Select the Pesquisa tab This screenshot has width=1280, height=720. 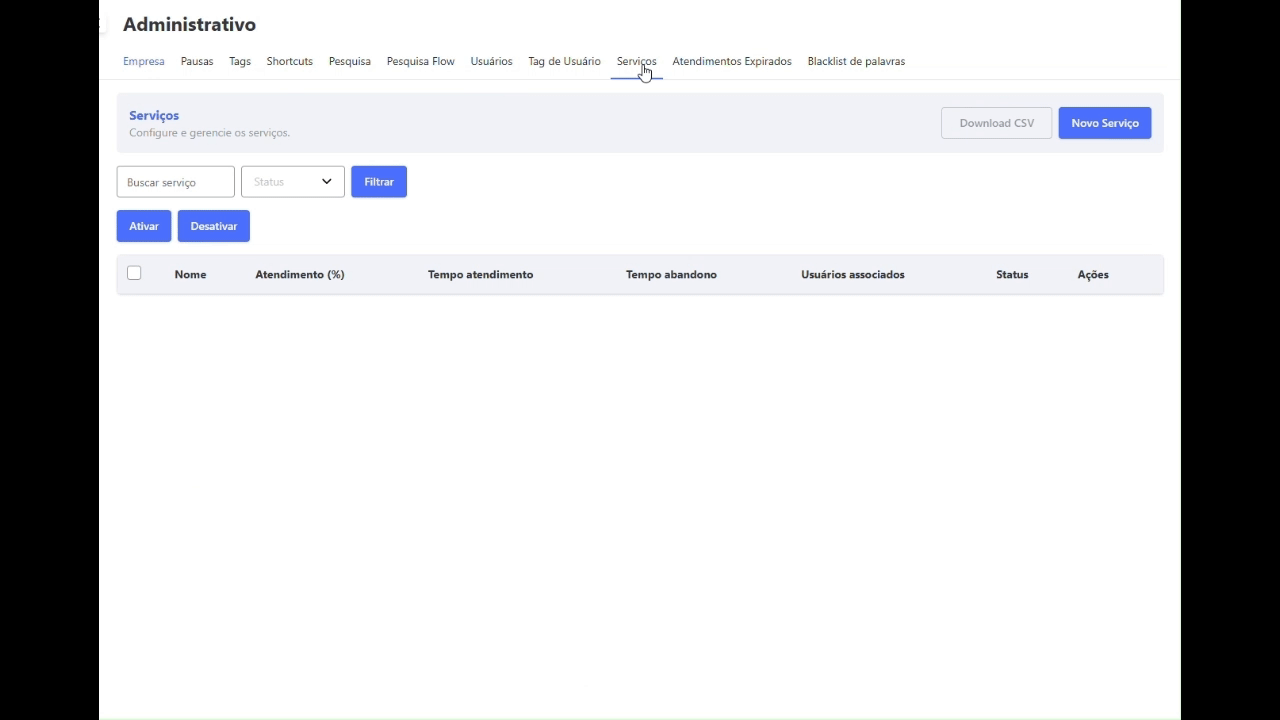point(349,61)
